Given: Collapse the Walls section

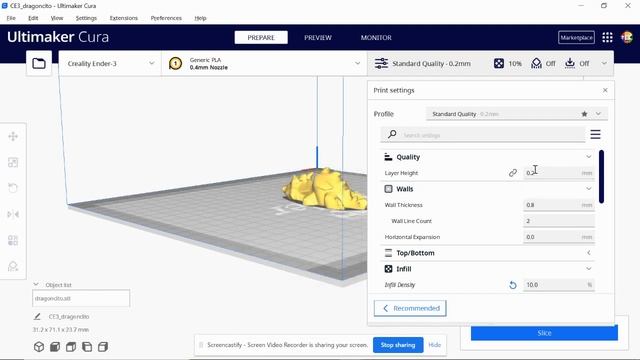Looking at the screenshot, I should [x=589, y=189].
